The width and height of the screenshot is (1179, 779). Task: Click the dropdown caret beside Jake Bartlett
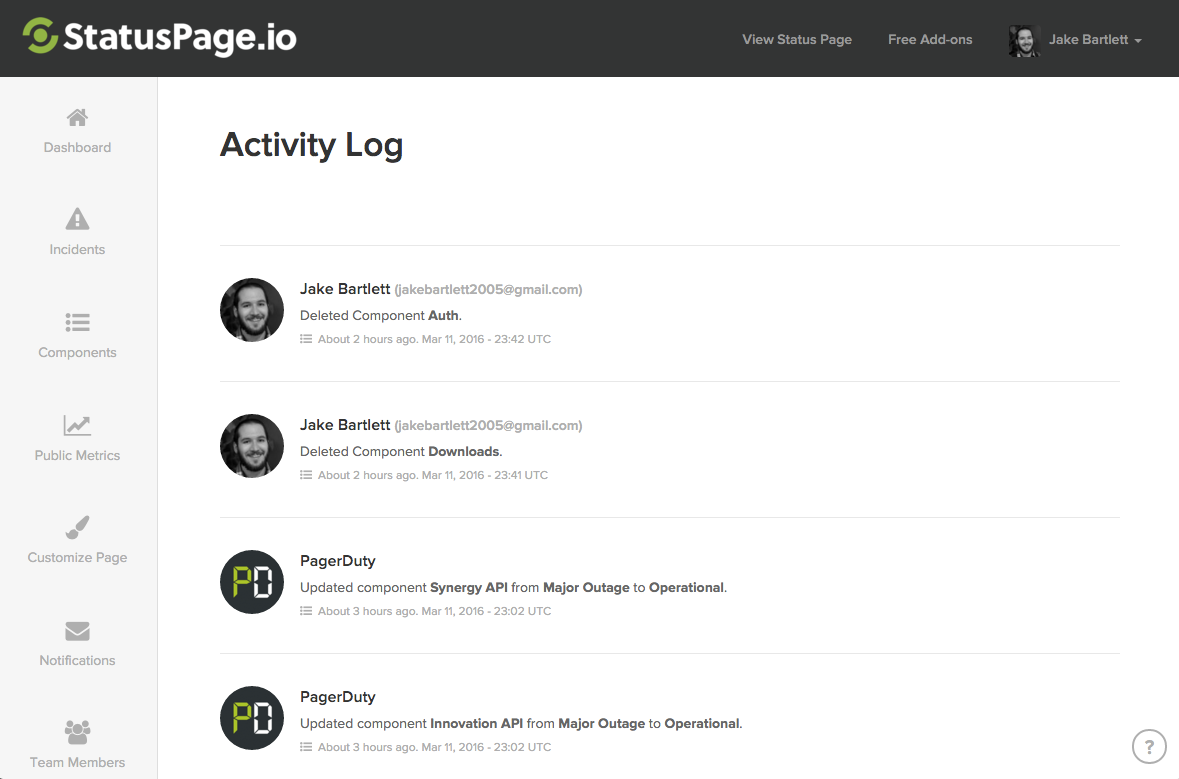[1138, 41]
